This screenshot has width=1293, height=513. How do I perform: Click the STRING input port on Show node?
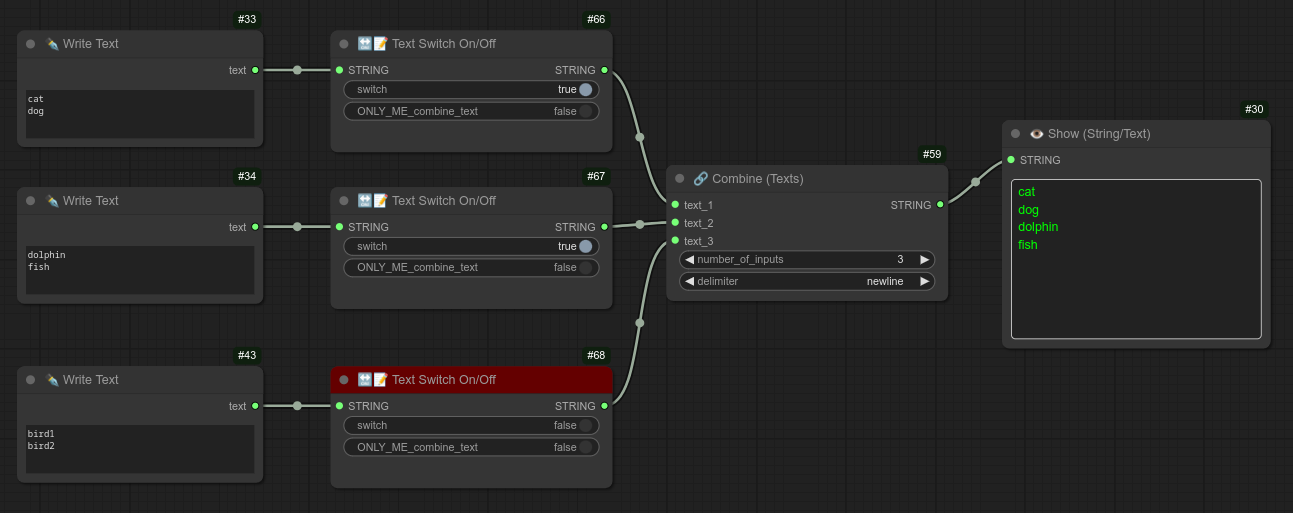[x=1011, y=160]
